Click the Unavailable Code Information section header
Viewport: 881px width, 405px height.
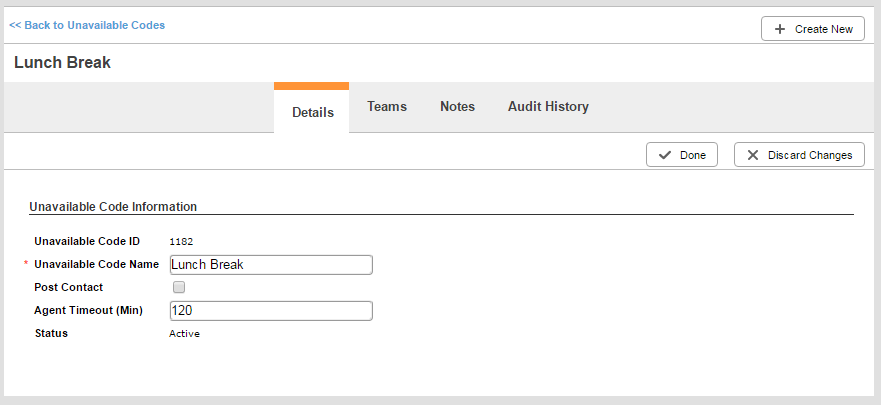(x=113, y=206)
